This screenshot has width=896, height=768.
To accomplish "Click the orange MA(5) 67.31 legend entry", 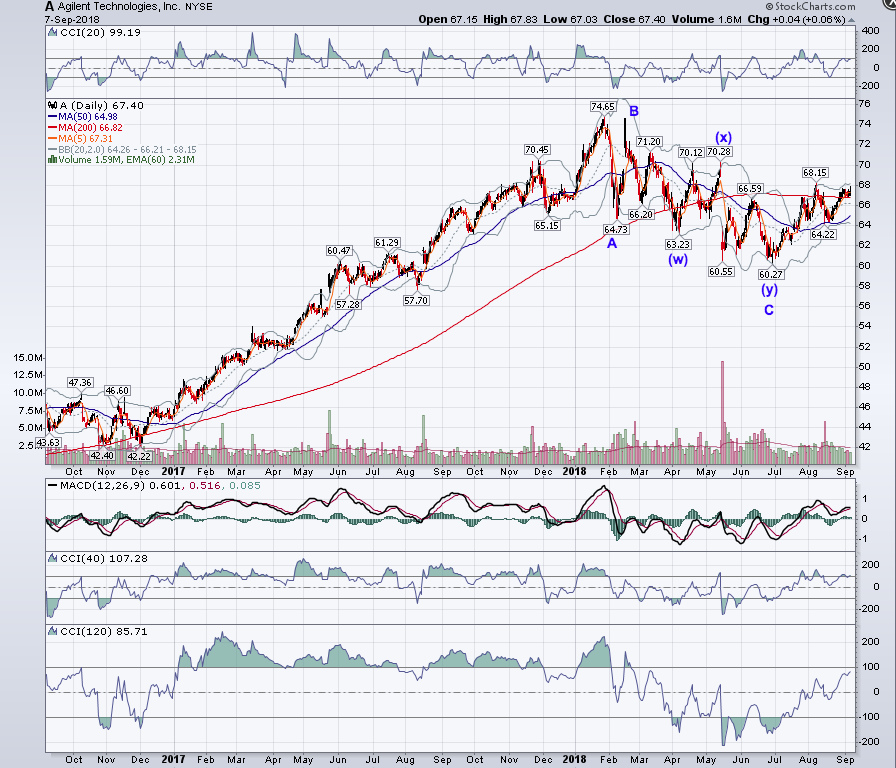I will pyautogui.click(x=81, y=138).
